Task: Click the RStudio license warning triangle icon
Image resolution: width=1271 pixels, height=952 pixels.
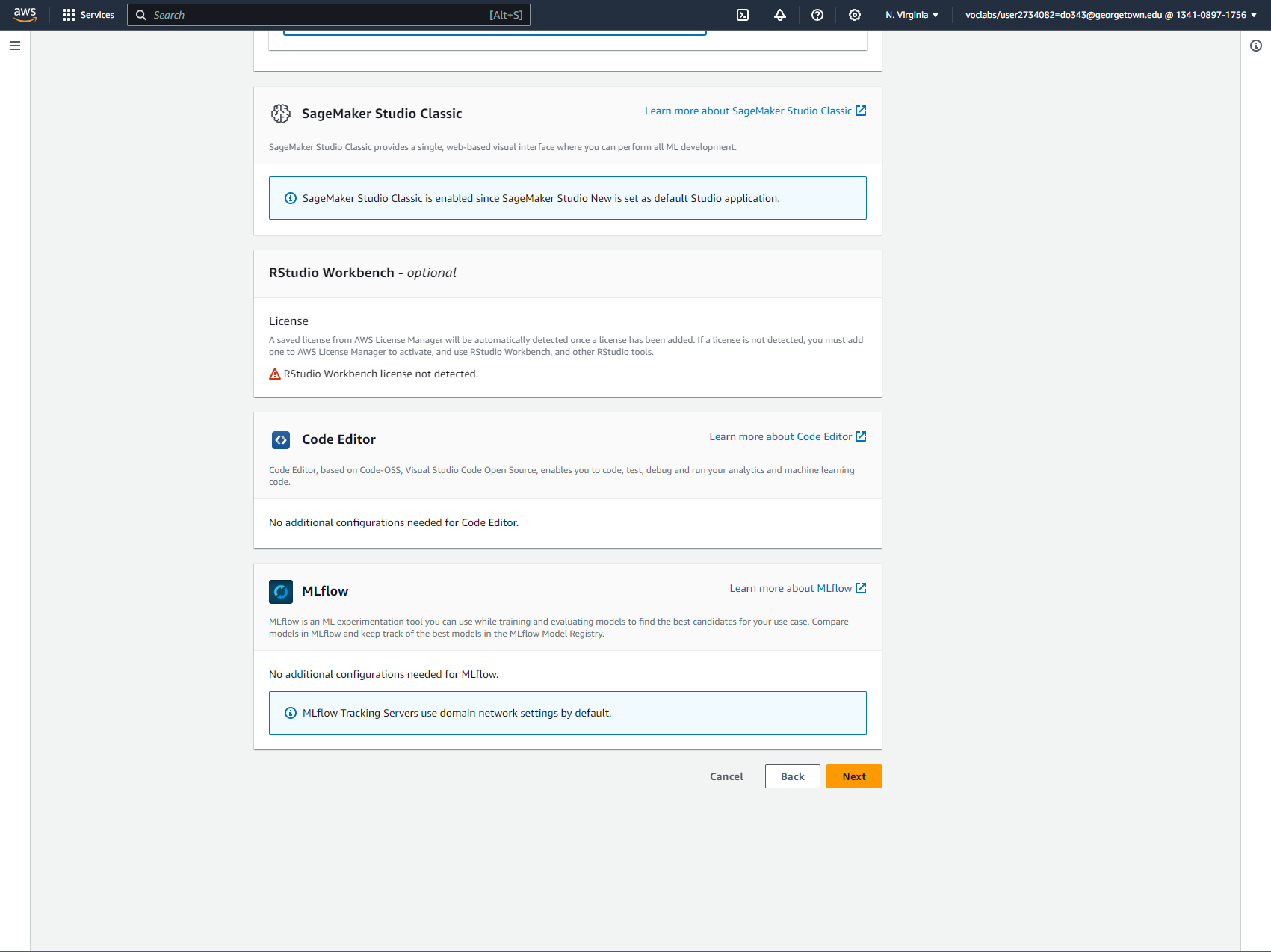Action: 275,374
